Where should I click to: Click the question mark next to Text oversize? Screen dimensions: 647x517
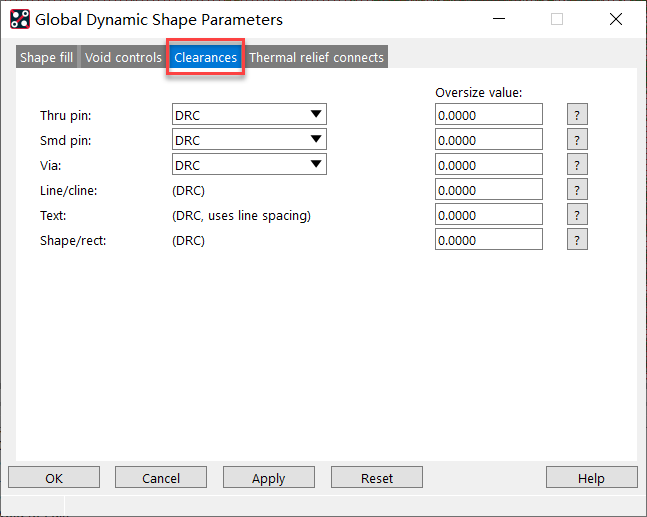click(x=577, y=215)
